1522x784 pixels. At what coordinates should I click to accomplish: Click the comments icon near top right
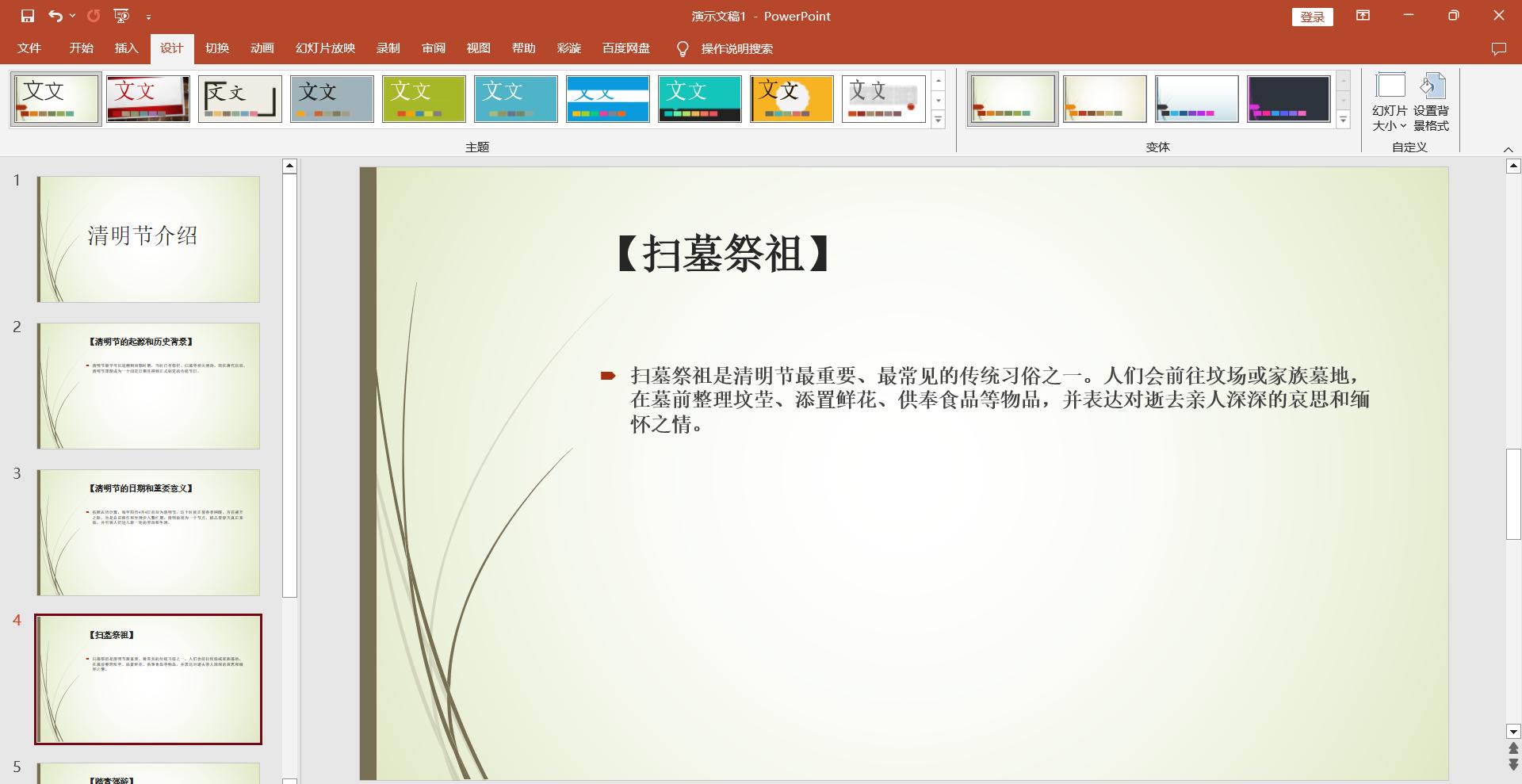[1498, 48]
